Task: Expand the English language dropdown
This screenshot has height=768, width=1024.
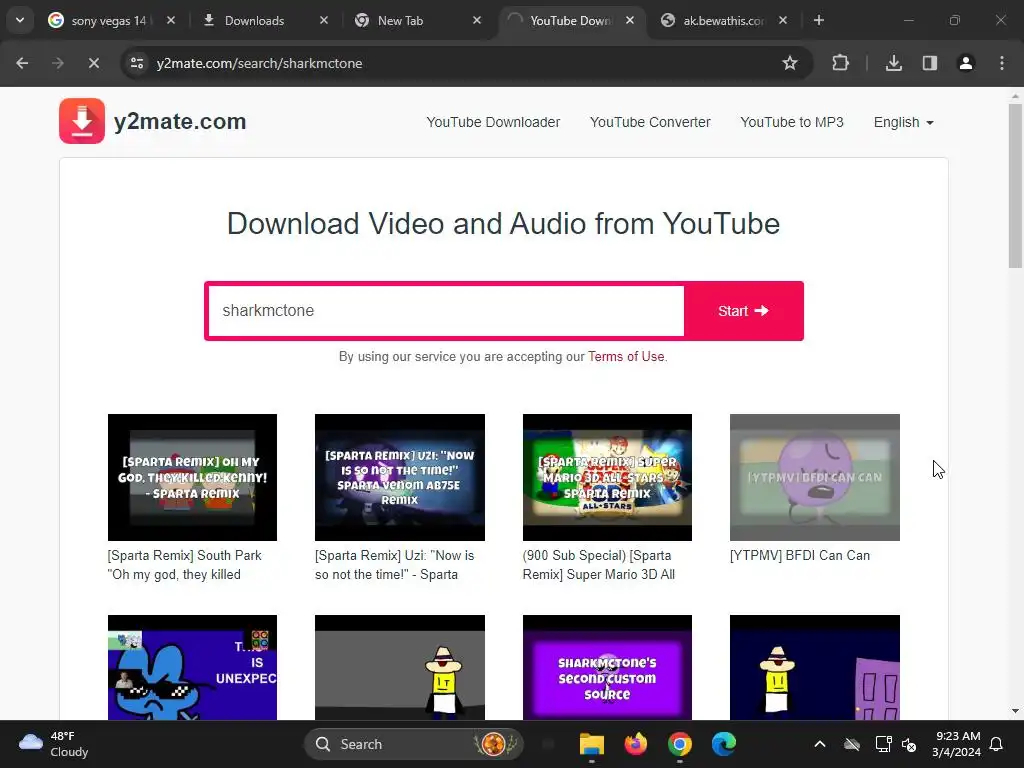Action: click(x=904, y=122)
